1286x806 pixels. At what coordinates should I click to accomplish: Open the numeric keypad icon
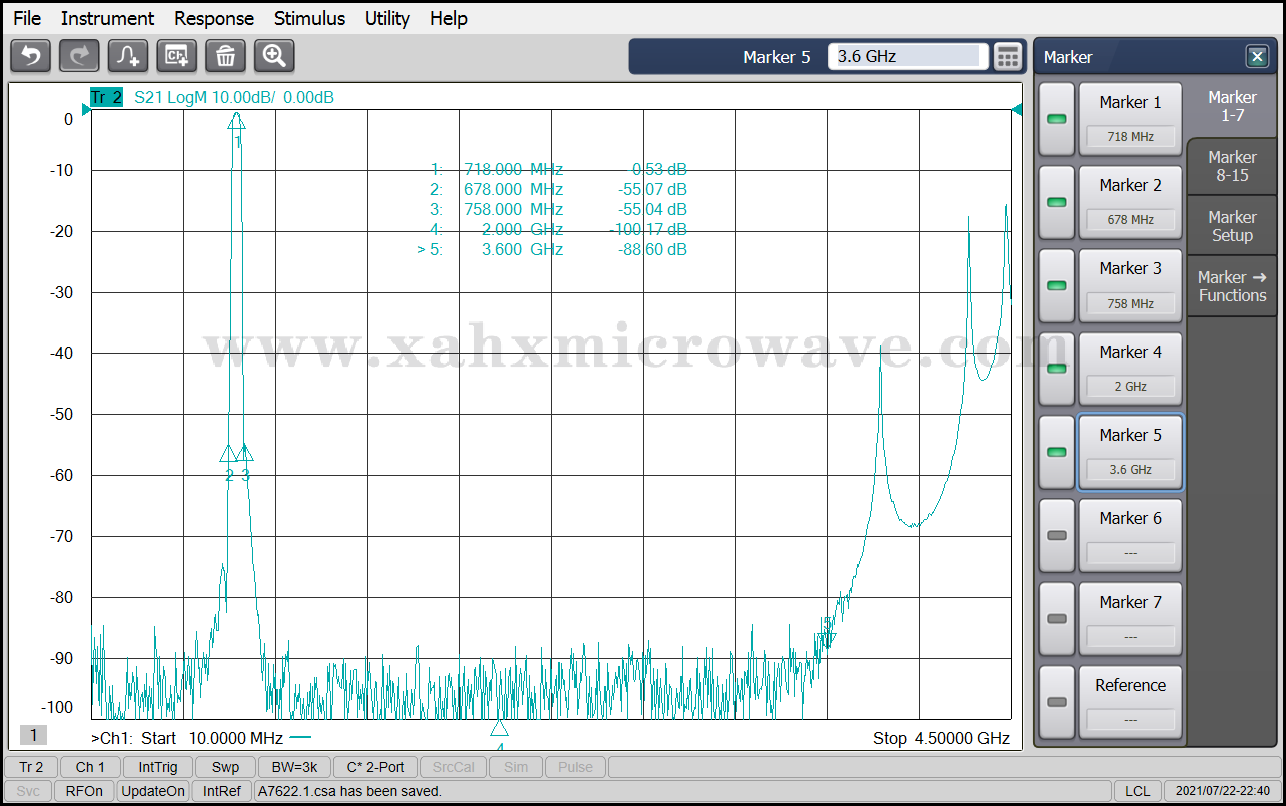pyautogui.click(x=1008, y=57)
